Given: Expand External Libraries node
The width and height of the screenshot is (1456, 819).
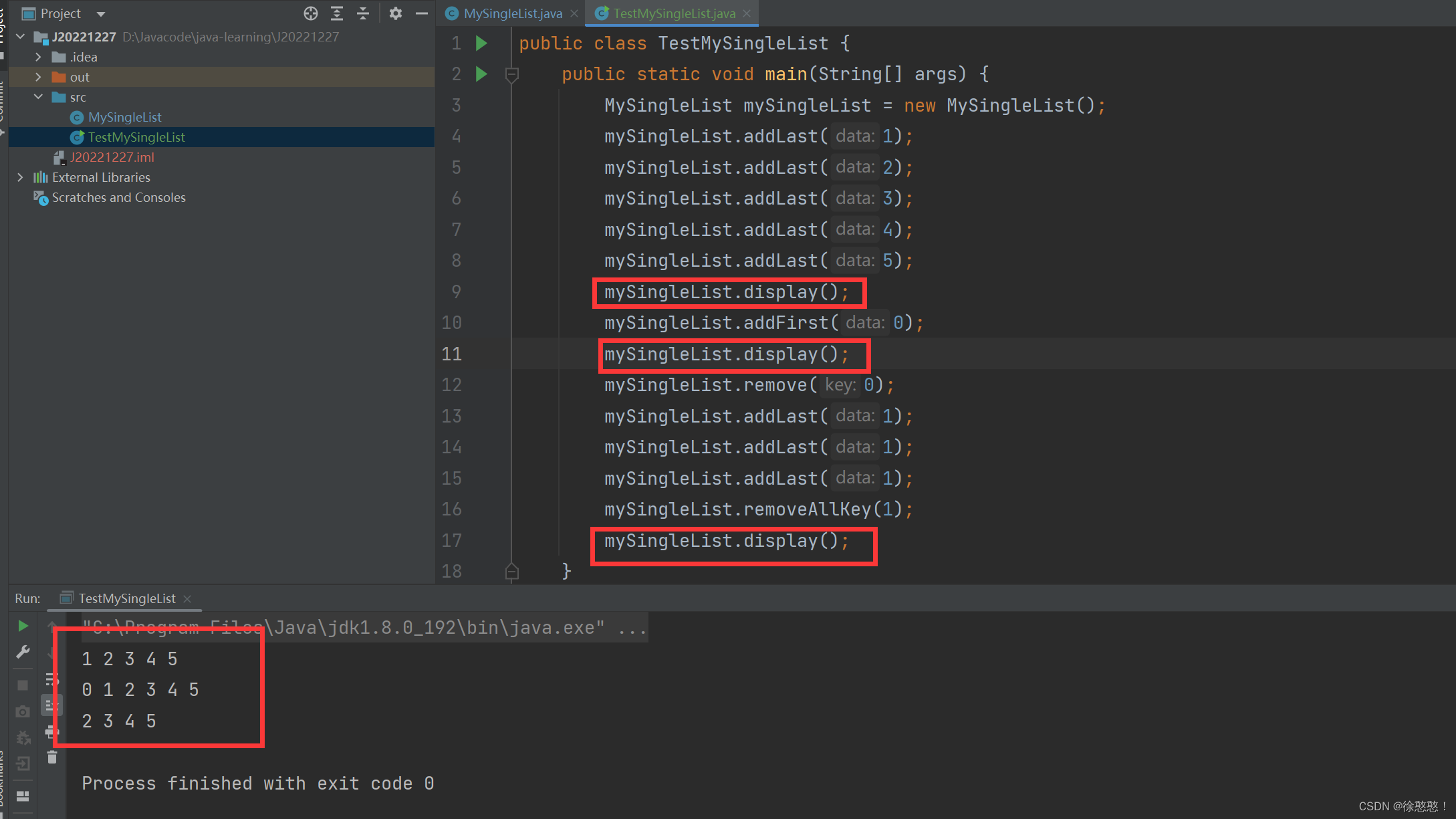Looking at the screenshot, I should 20,177.
